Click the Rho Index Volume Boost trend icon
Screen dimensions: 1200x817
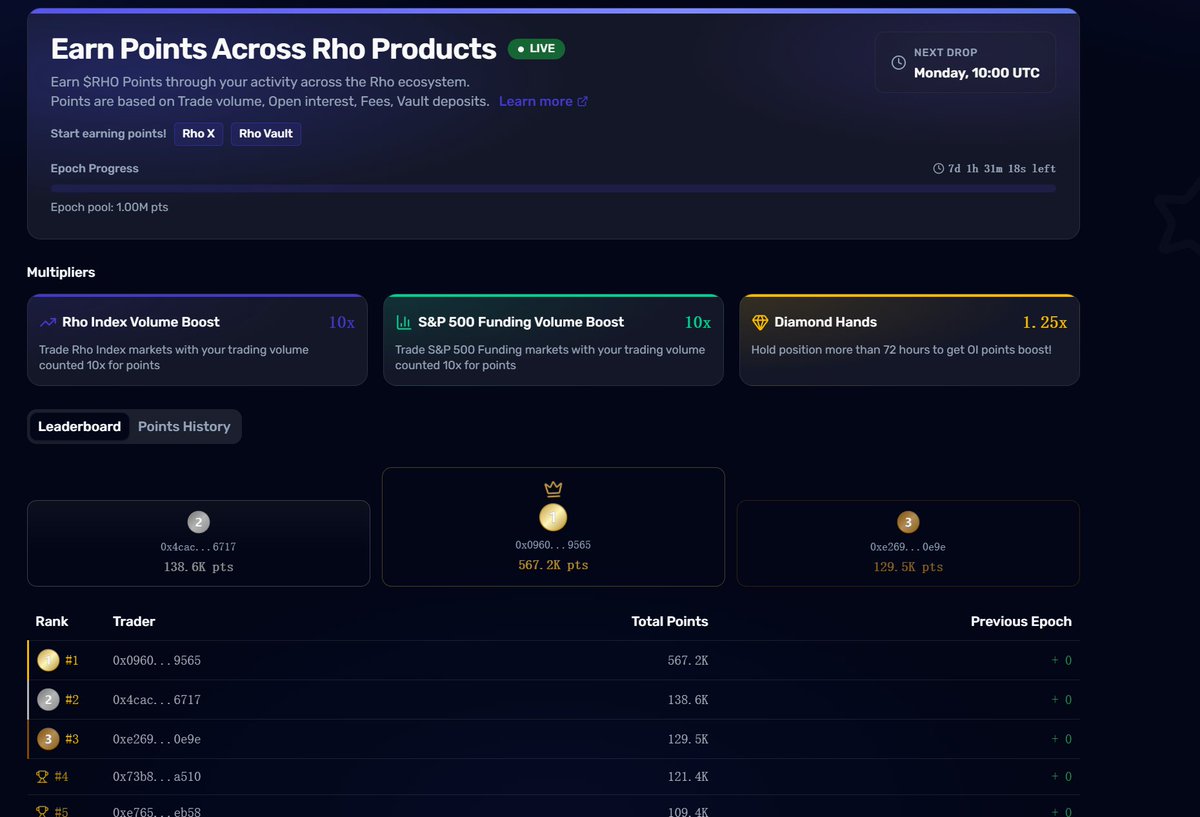[48, 322]
